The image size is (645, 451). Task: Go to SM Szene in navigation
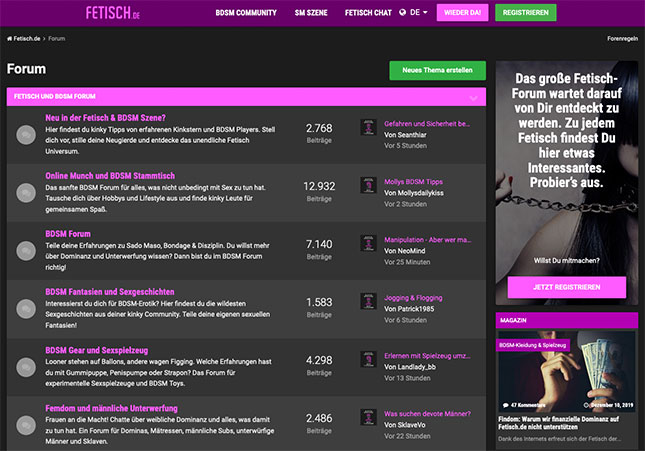point(310,13)
